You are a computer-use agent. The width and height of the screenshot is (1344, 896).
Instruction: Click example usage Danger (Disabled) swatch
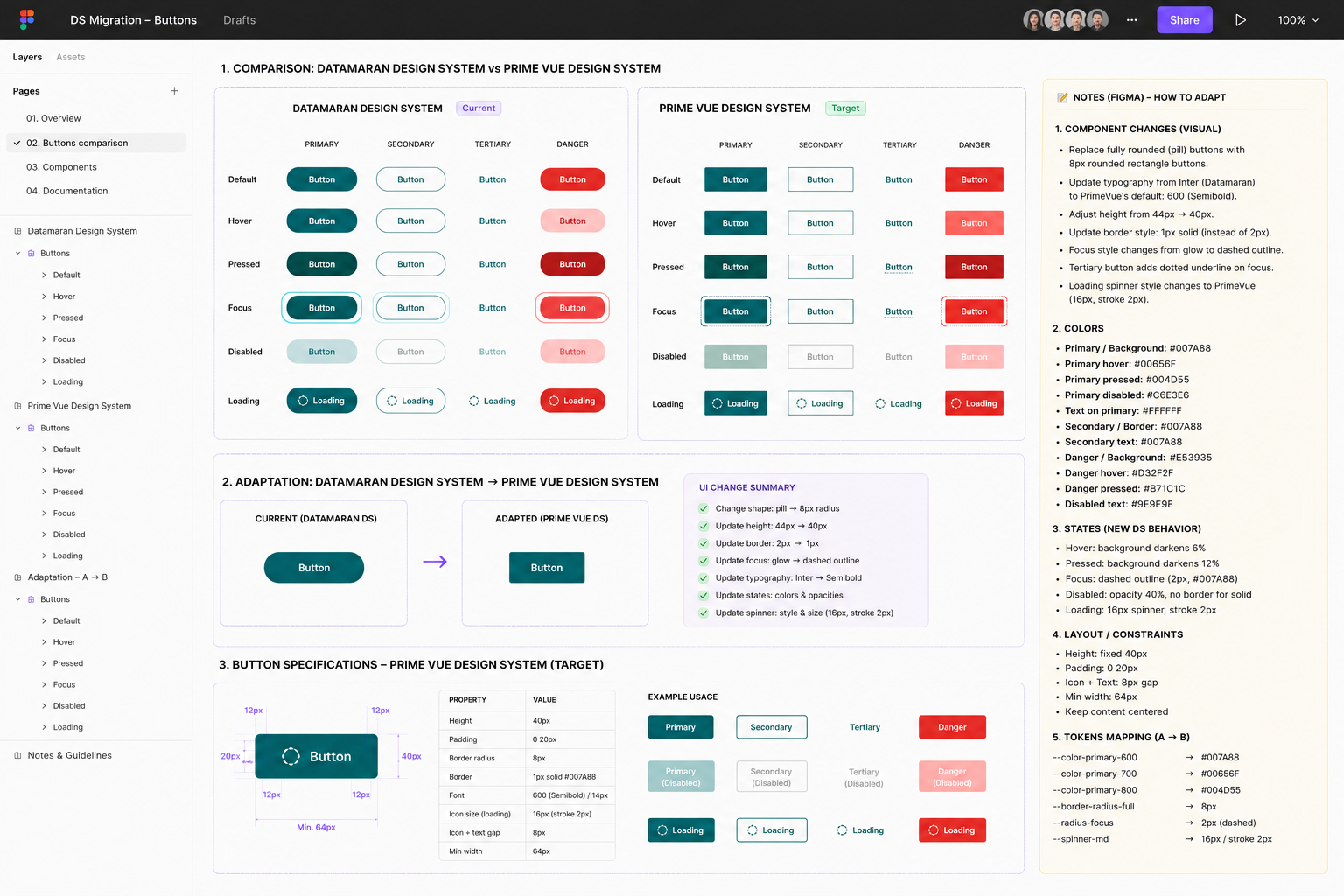point(952,776)
